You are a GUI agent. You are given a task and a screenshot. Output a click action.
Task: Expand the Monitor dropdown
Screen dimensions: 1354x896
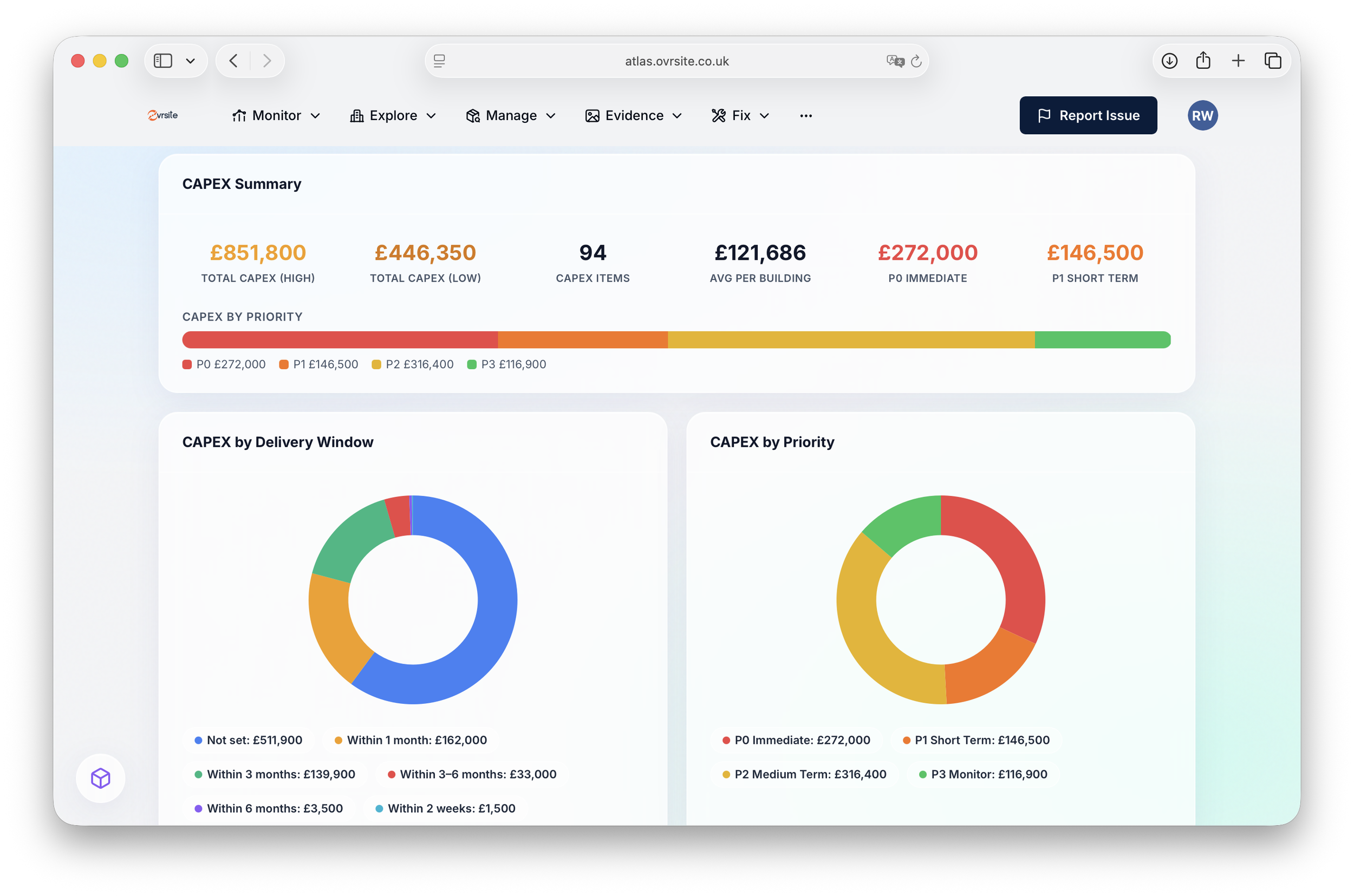[316, 115]
